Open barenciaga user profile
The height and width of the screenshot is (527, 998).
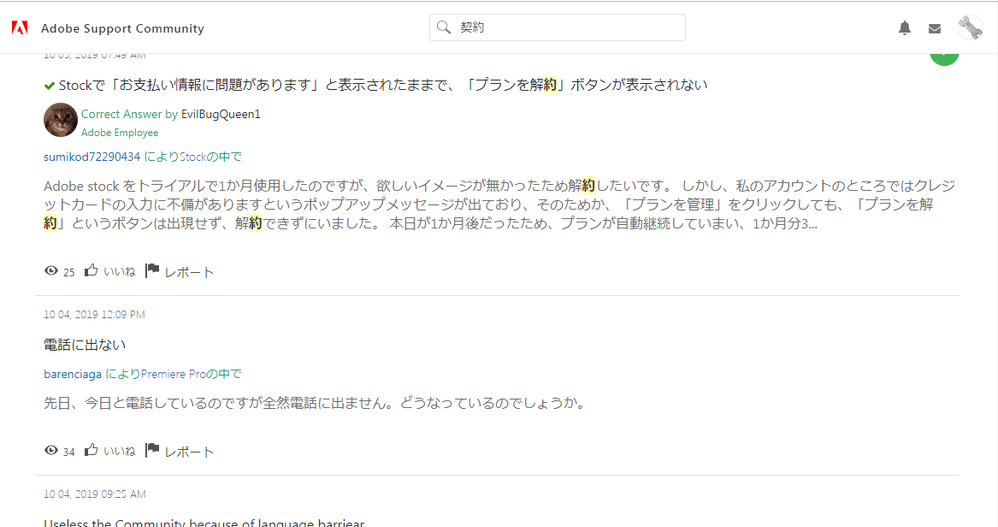click(73, 374)
